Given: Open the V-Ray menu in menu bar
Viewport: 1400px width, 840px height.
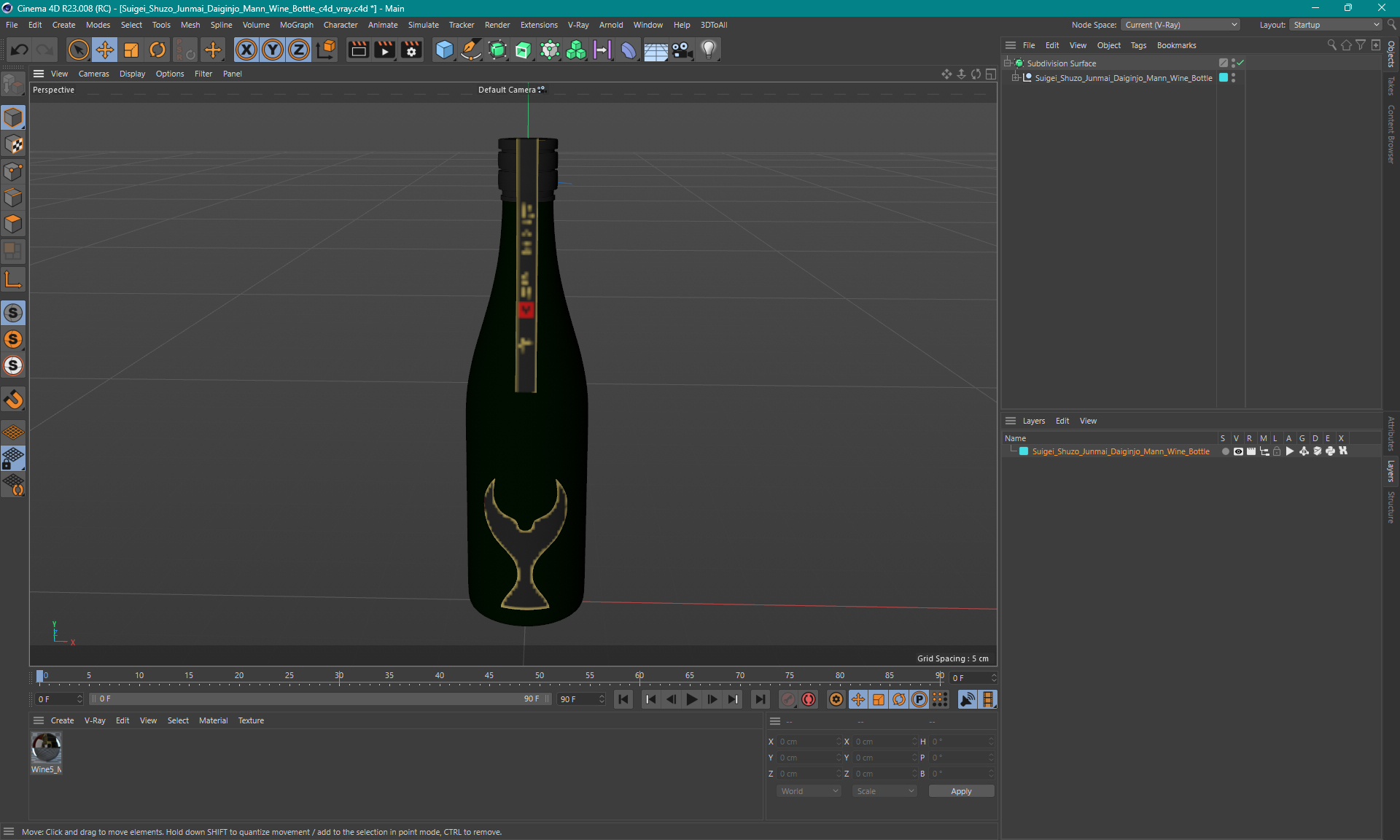Looking at the screenshot, I should 578,25.
